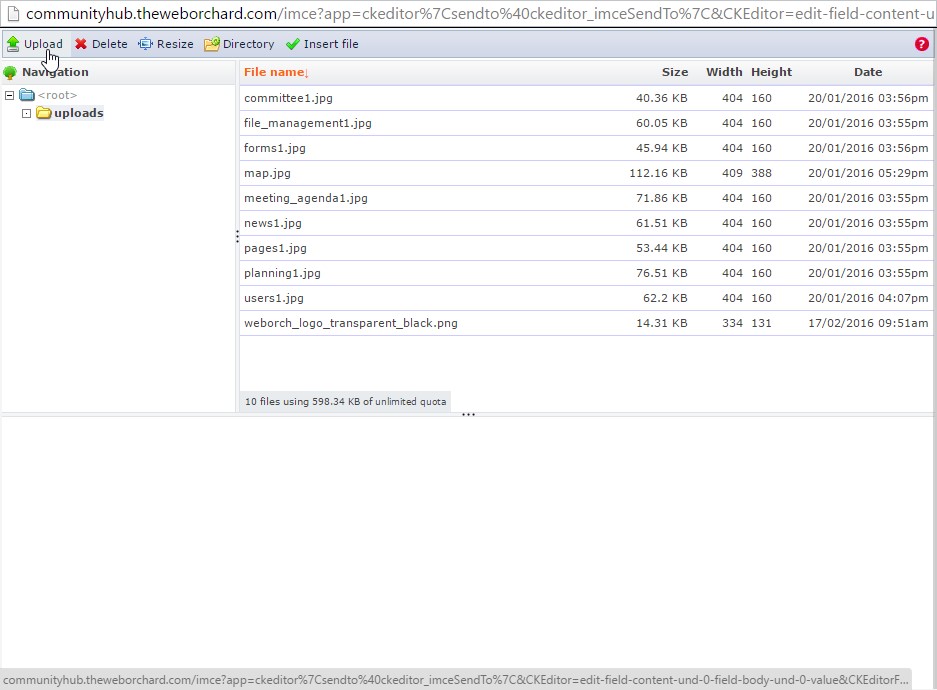937x690 pixels.
Task: Click the 388 height value of map.jpg
Action: coord(761,173)
